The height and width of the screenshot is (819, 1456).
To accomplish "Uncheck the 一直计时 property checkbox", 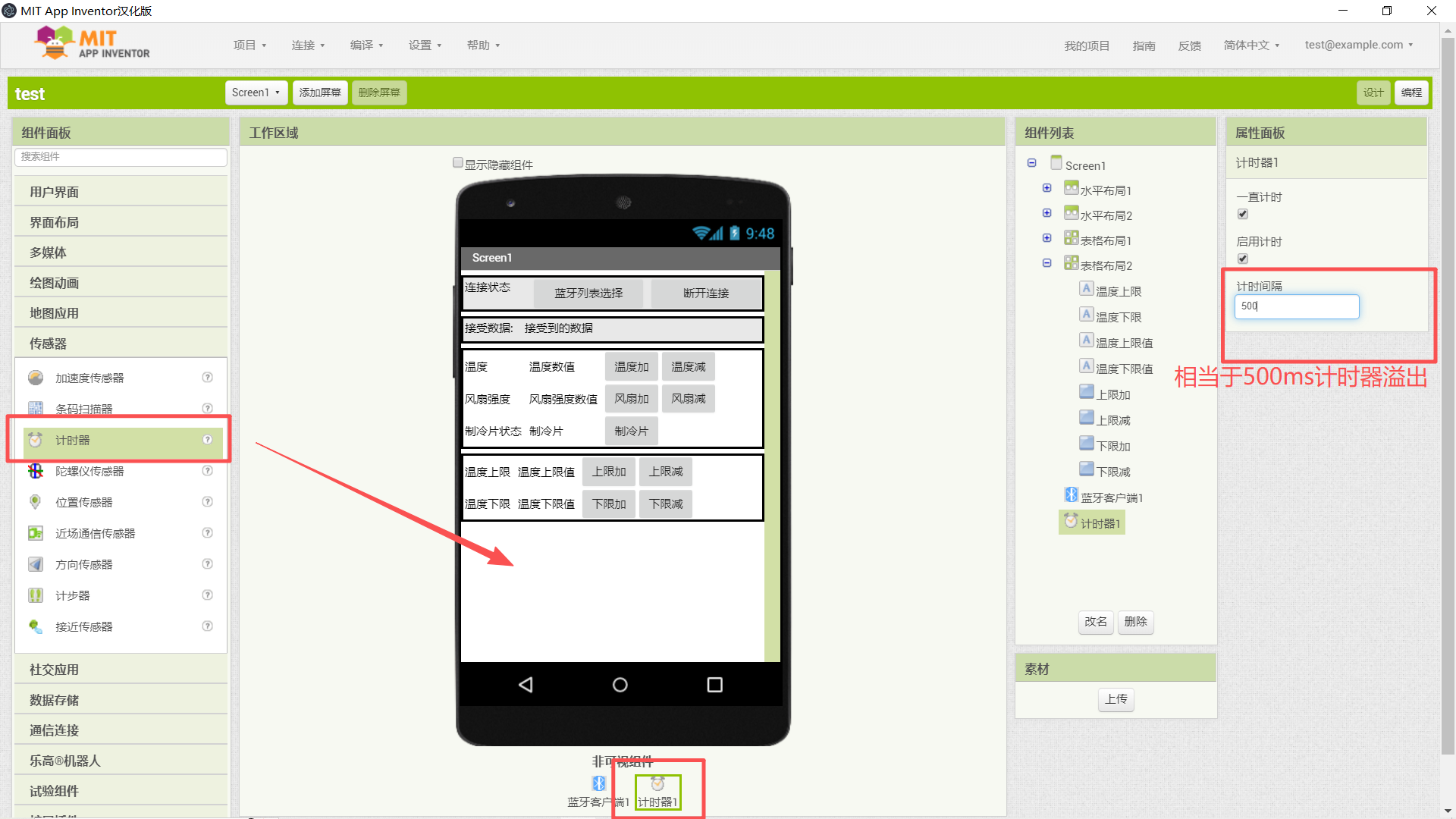I will [1242, 215].
